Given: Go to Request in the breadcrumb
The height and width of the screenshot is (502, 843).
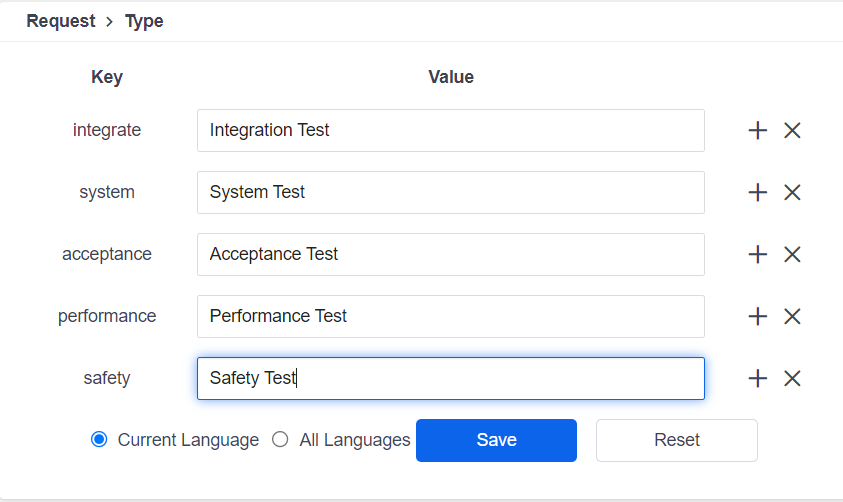Looking at the screenshot, I should (x=61, y=21).
